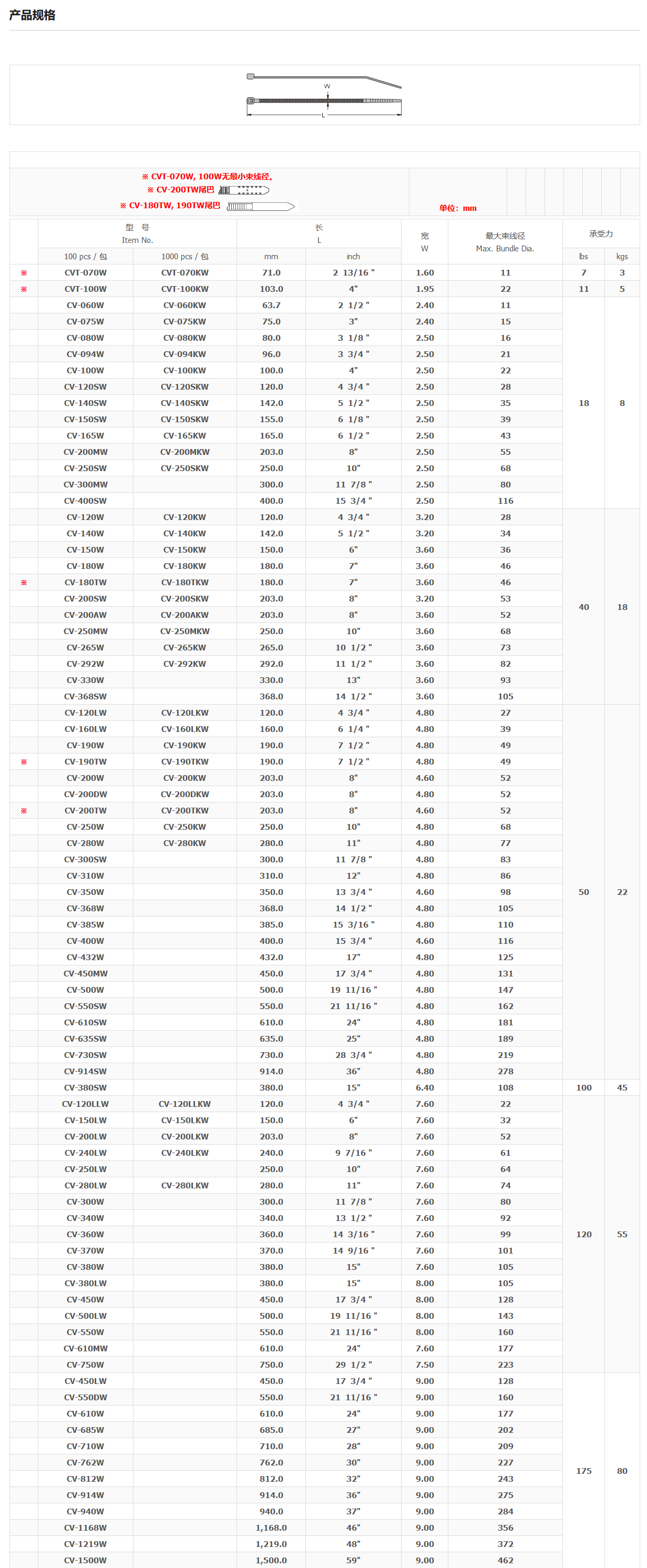The width and height of the screenshot is (647, 1568).
Task: Click model CV-380SW in the table
Action: [x=85, y=1088]
